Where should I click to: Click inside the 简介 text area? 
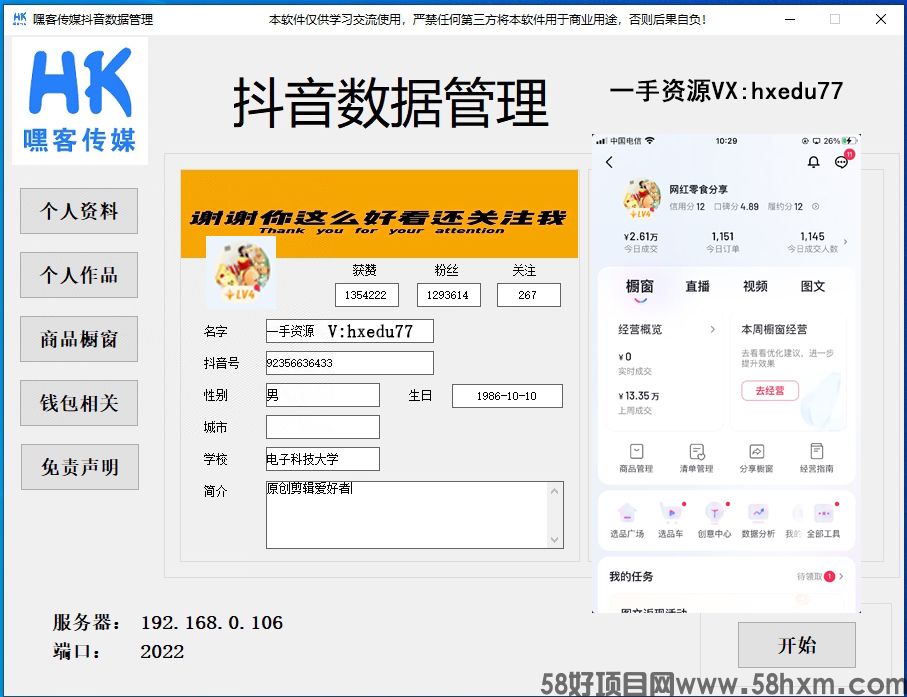[407, 515]
